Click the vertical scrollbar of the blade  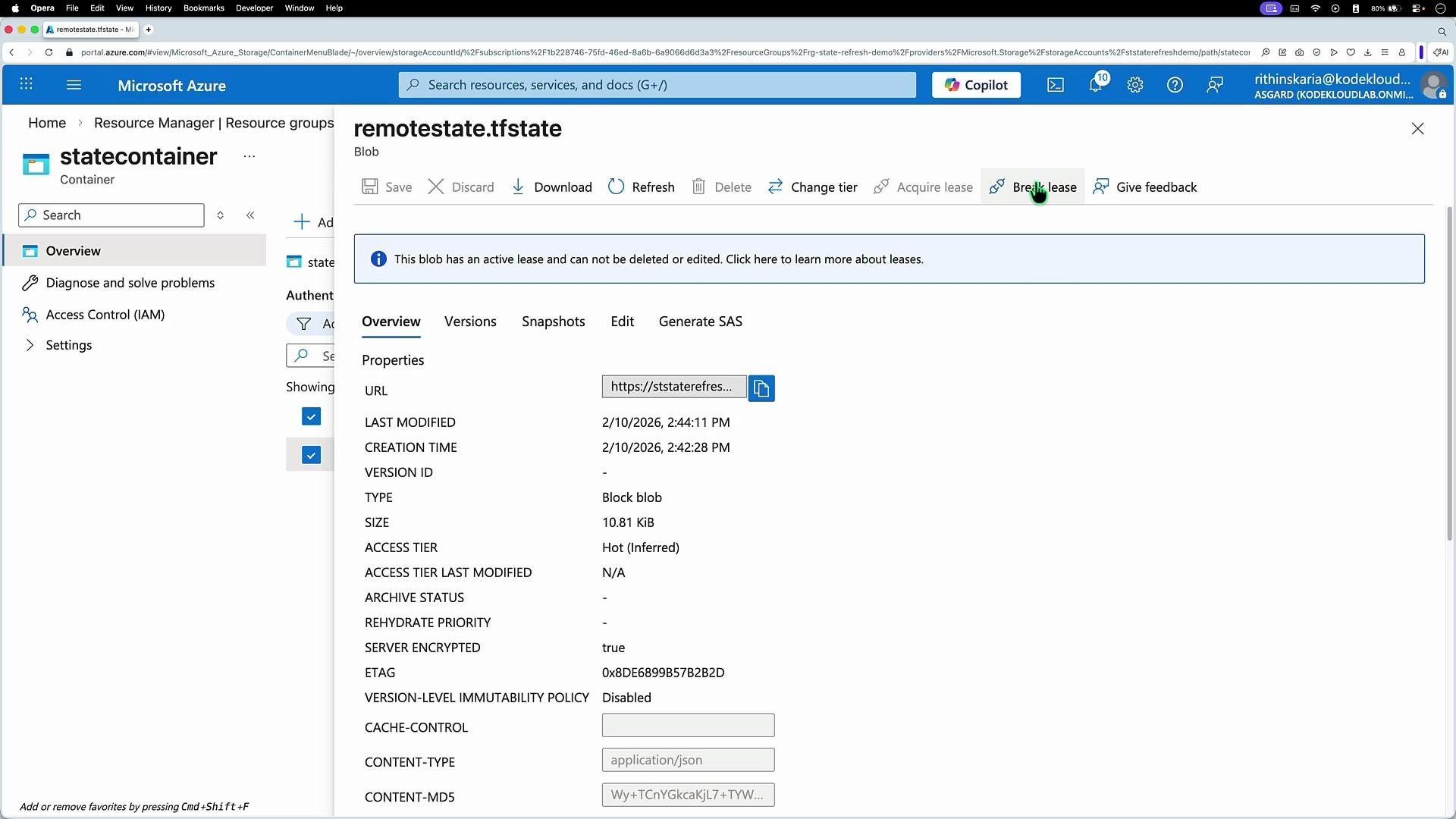click(1449, 373)
